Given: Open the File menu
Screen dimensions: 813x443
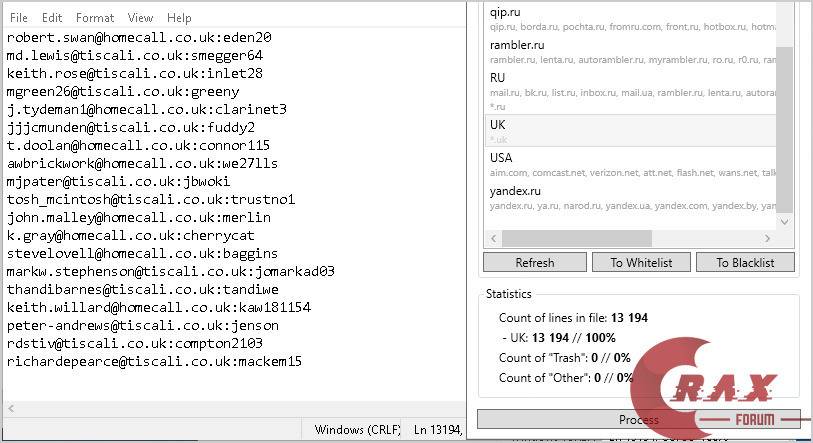Looking at the screenshot, I should pos(18,18).
